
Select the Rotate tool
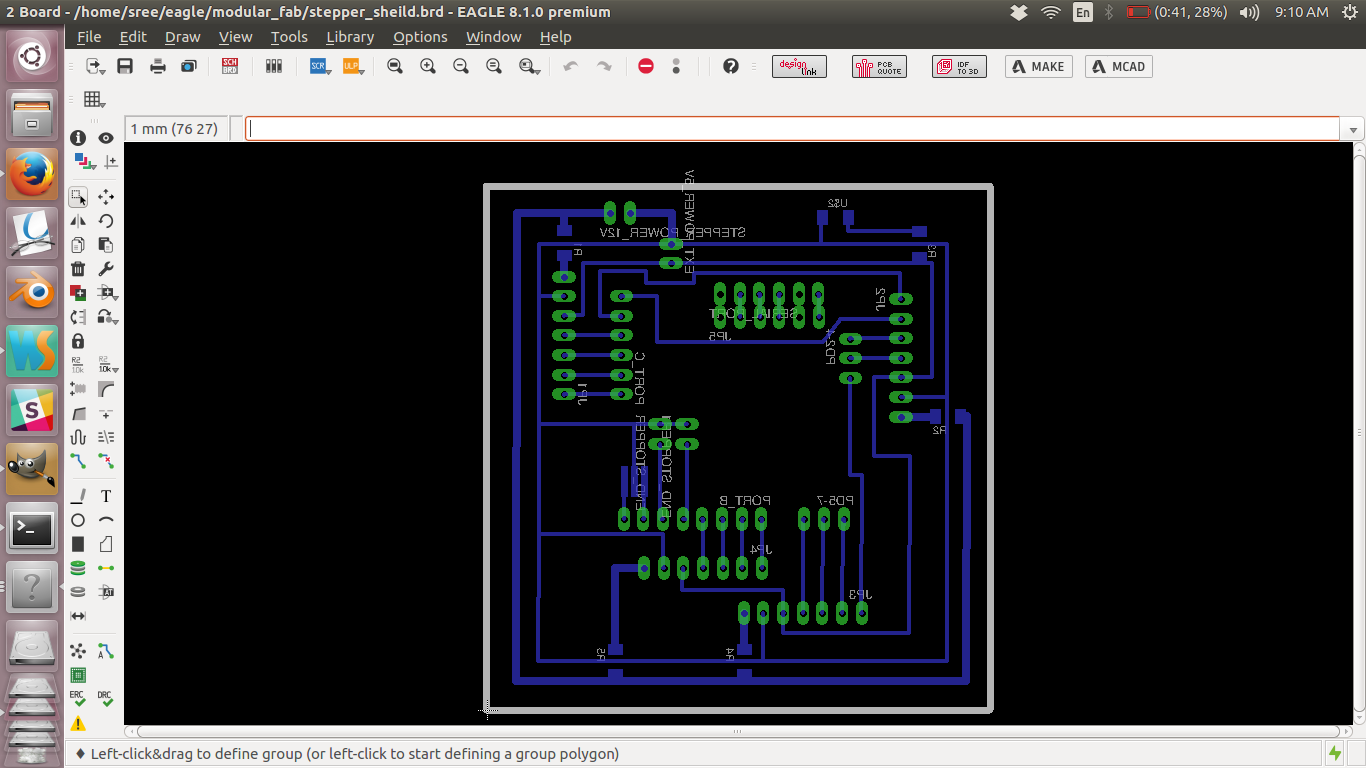pos(106,221)
